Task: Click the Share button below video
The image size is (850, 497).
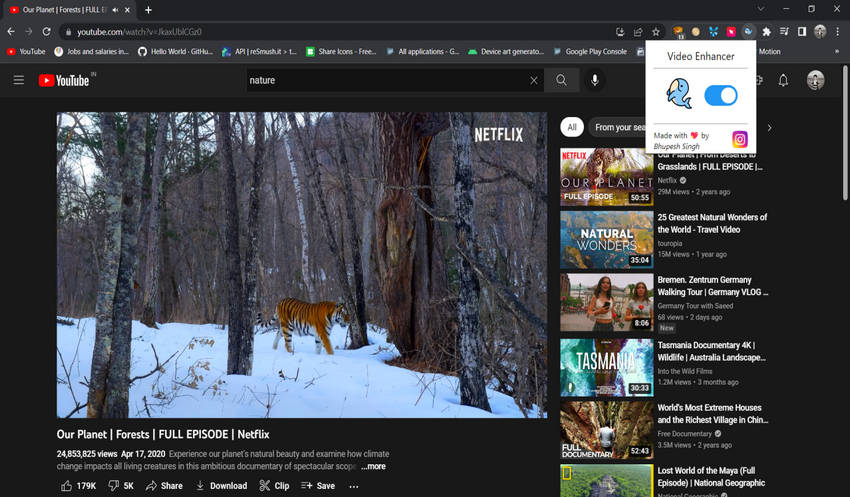Action: [x=164, y=486]
